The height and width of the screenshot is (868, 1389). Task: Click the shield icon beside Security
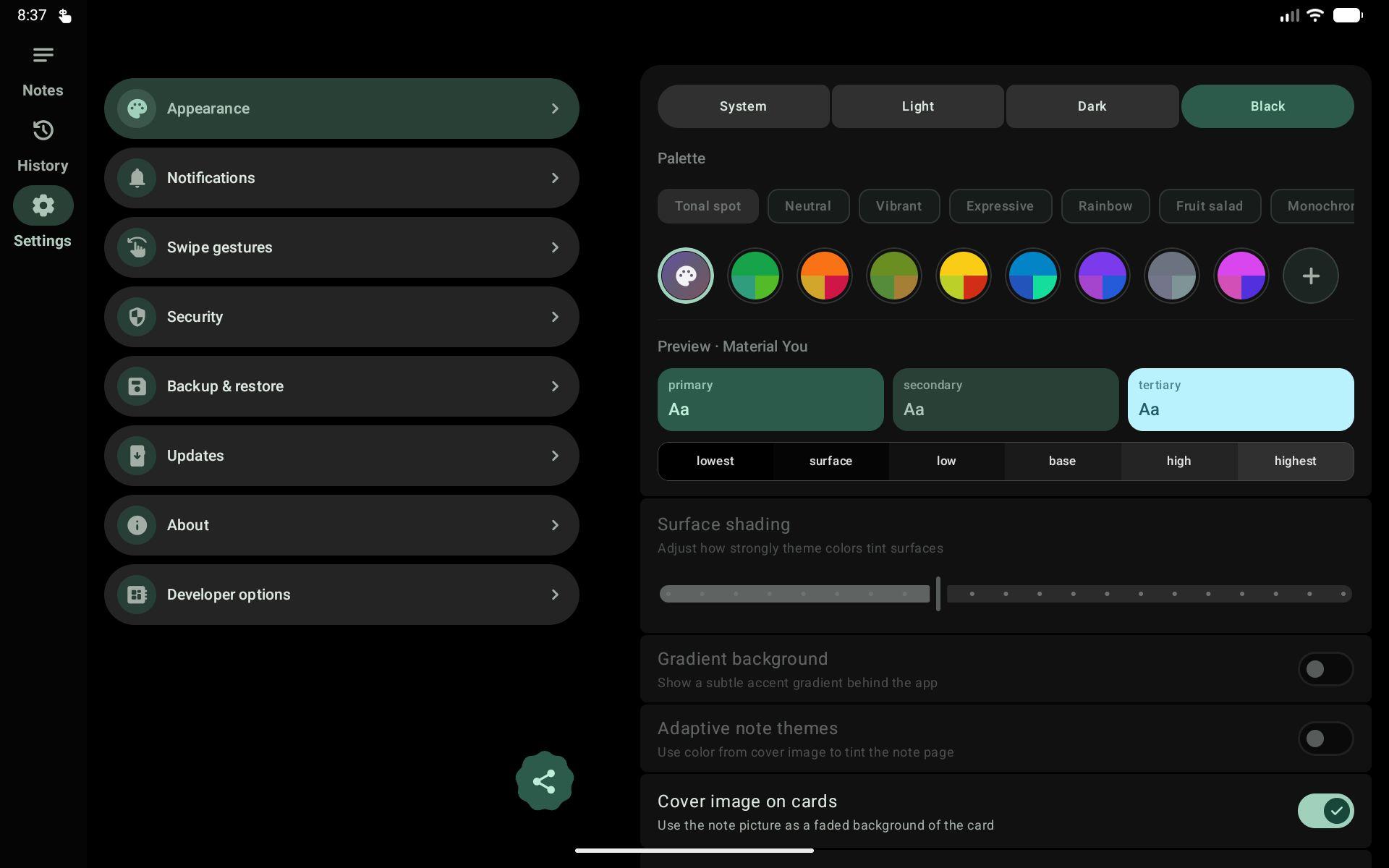pos(137,317)
